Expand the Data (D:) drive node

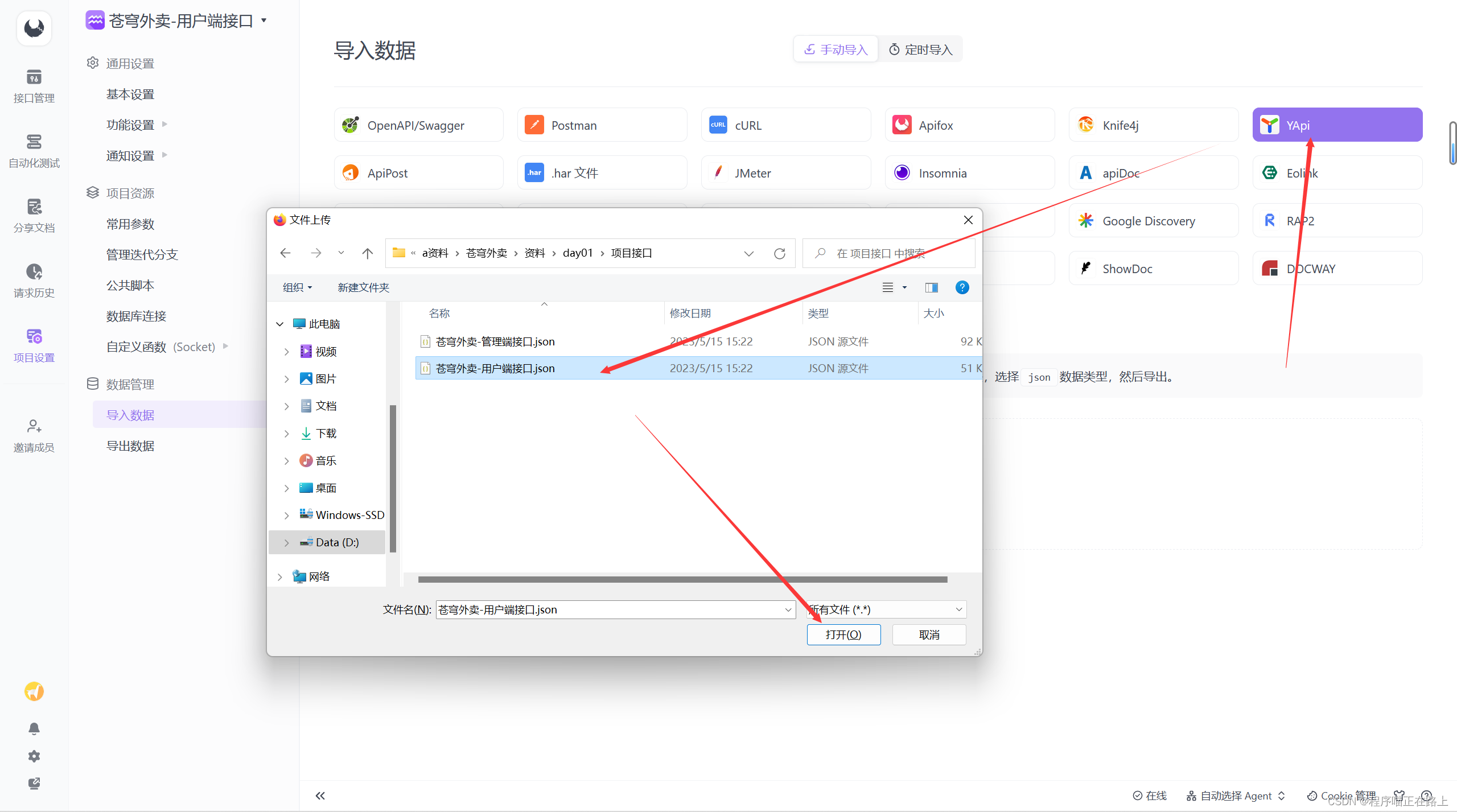[x=284, y=542]
